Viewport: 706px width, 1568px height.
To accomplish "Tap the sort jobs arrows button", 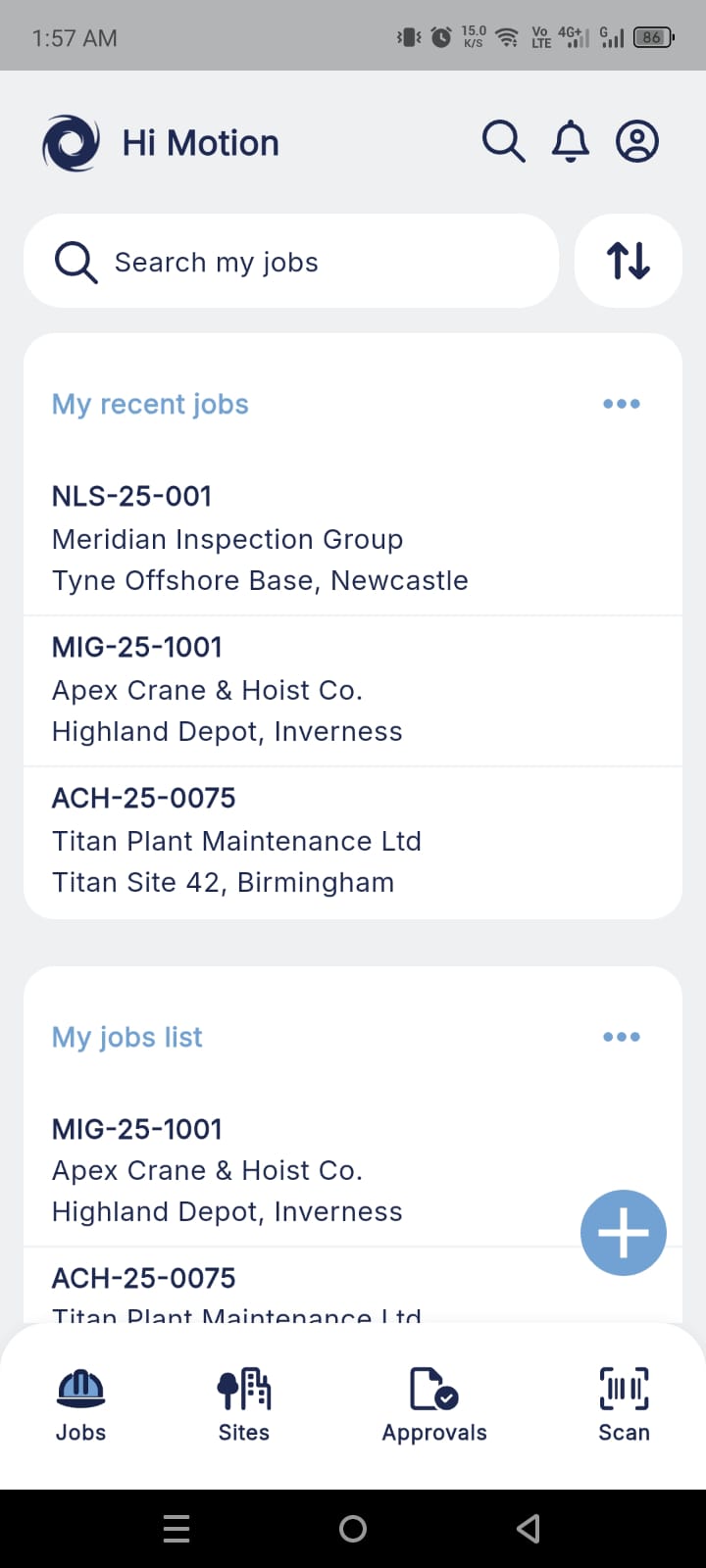I will (628, 261).
